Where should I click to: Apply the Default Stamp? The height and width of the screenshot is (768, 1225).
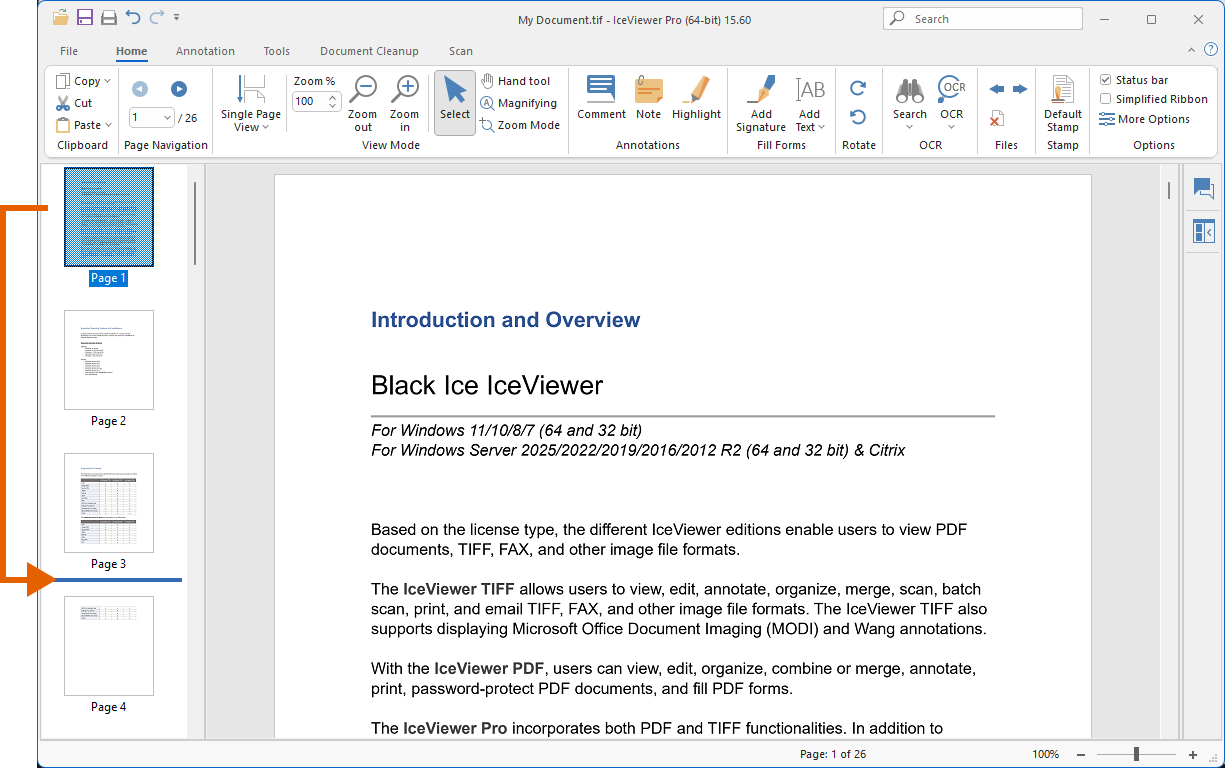coord(1063,104)
